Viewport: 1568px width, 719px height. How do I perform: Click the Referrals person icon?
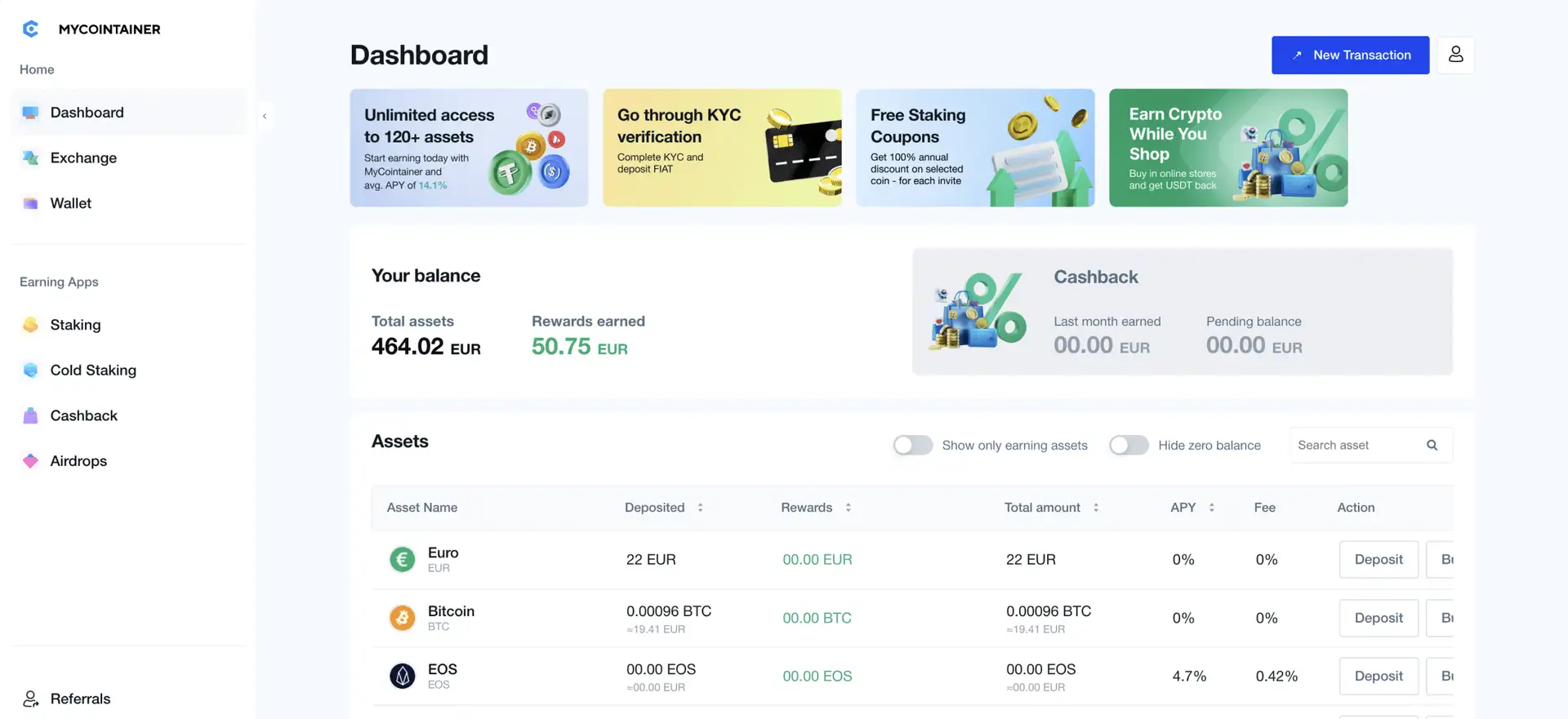30,699
